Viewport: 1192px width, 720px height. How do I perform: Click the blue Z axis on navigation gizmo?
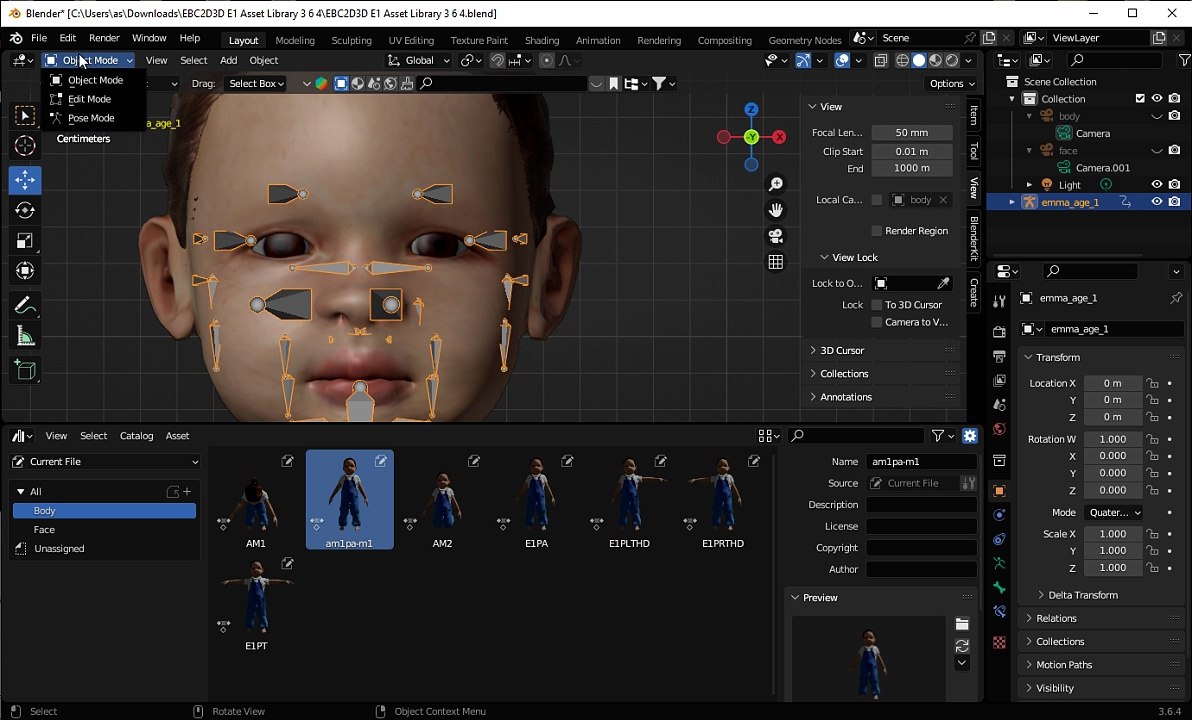[x=751, y=109]
